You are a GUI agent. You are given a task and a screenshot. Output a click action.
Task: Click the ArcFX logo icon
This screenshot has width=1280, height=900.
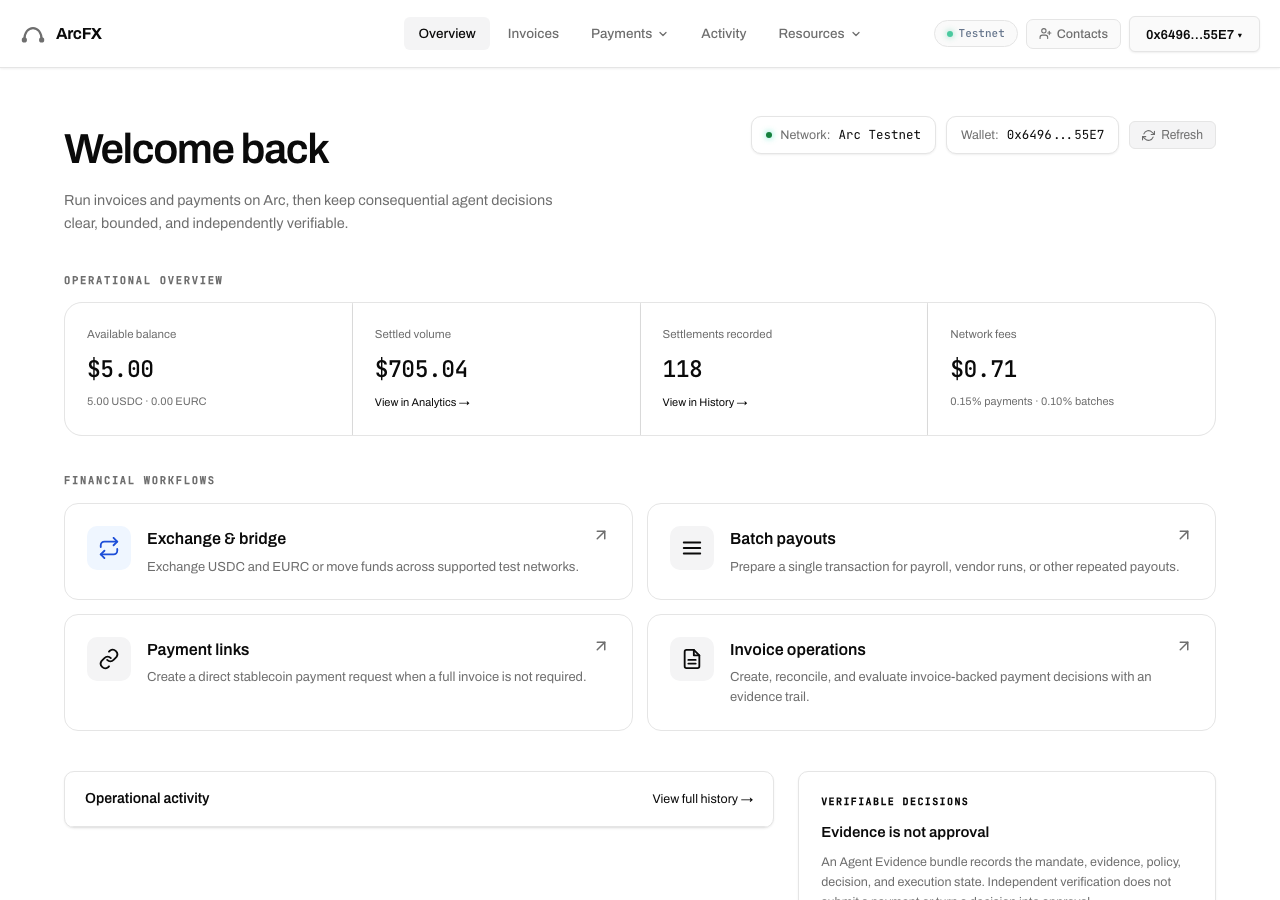[x=33, y=35]
